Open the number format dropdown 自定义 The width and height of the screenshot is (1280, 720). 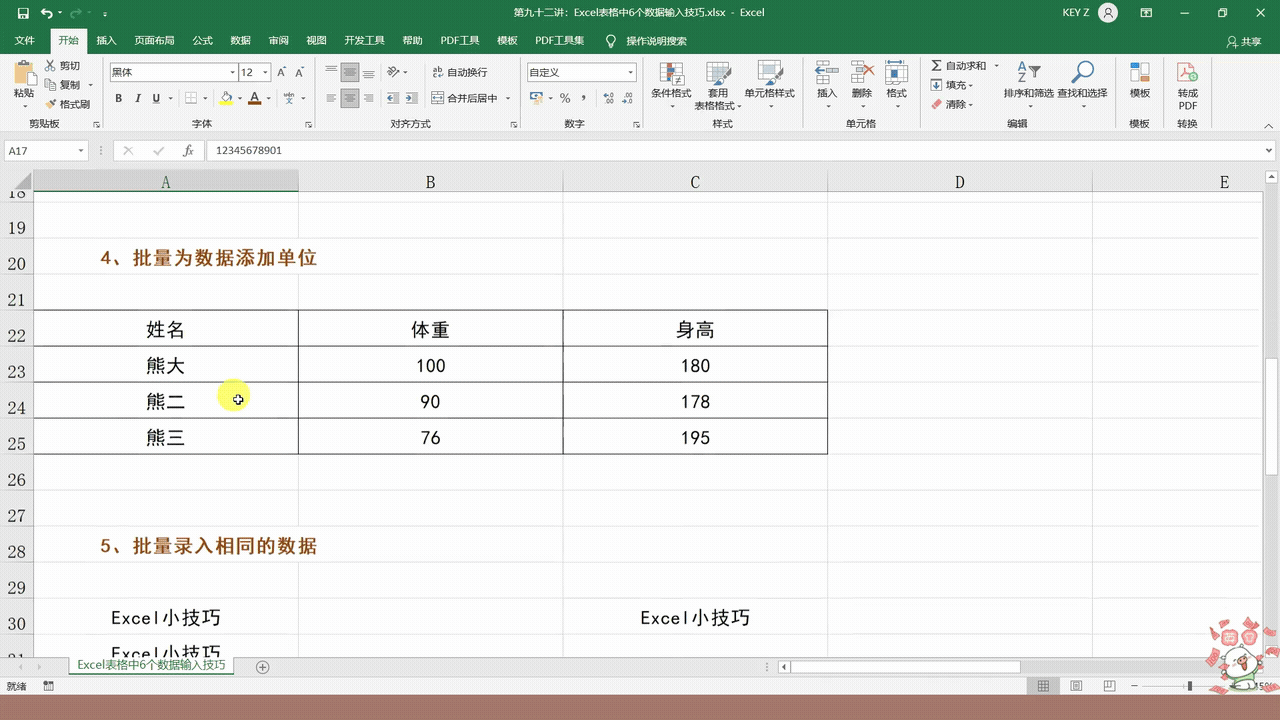click(630, 72)
